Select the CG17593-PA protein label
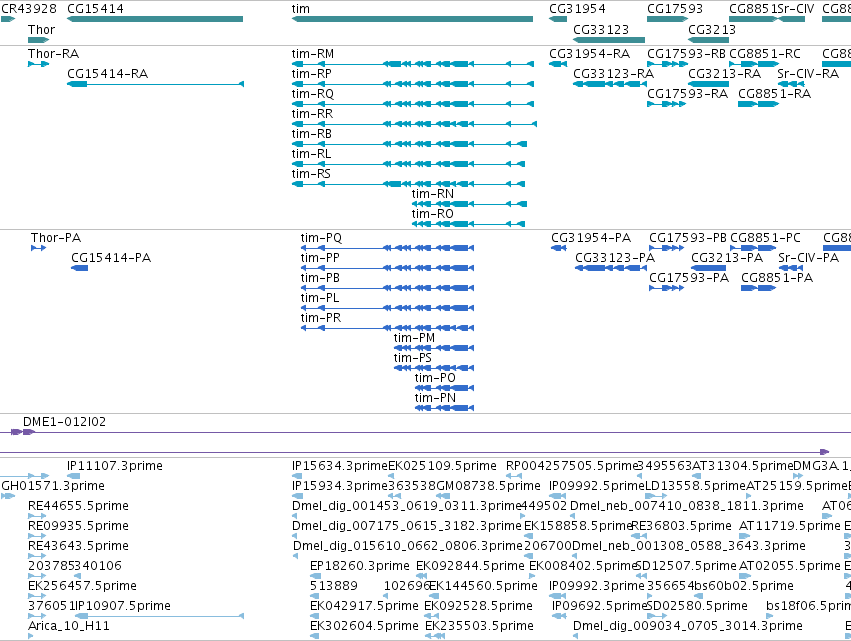Viewport: 851px width, 641px height. [689, 278]
